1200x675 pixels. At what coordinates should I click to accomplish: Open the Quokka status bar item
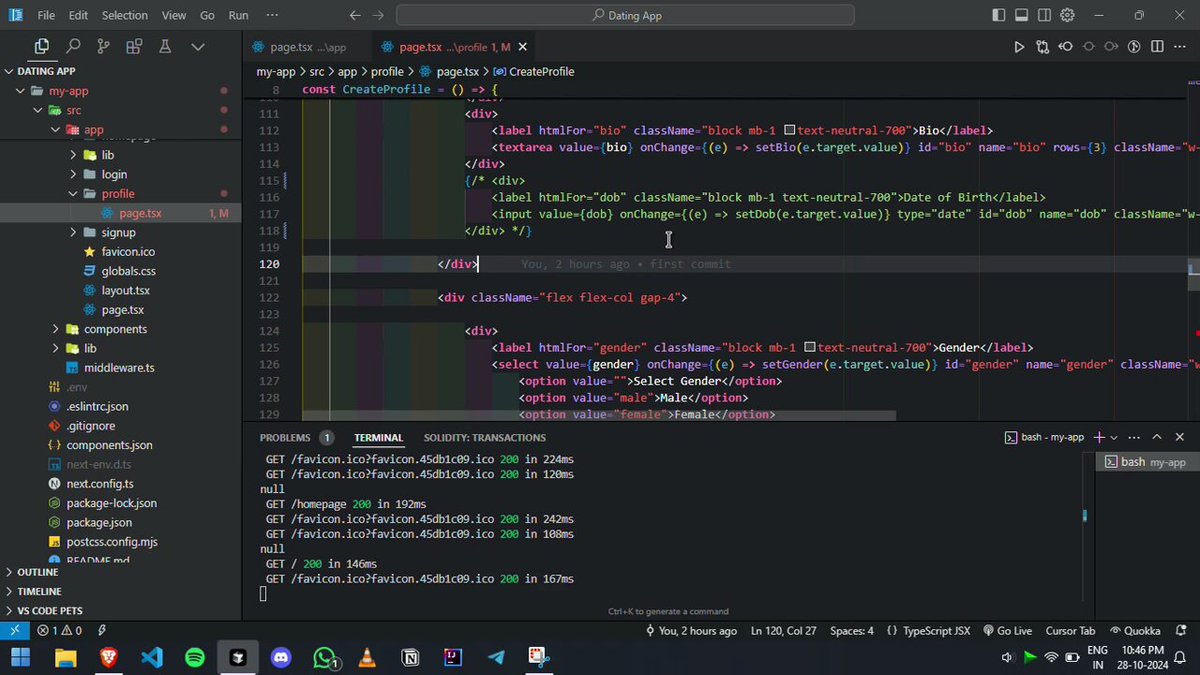1135,630
